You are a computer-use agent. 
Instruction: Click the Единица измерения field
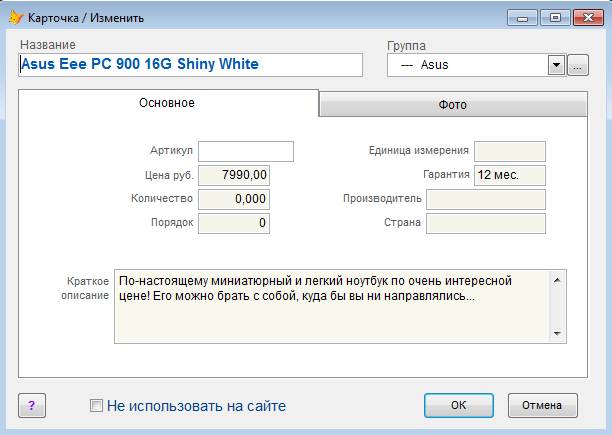(x=510, y=151)
